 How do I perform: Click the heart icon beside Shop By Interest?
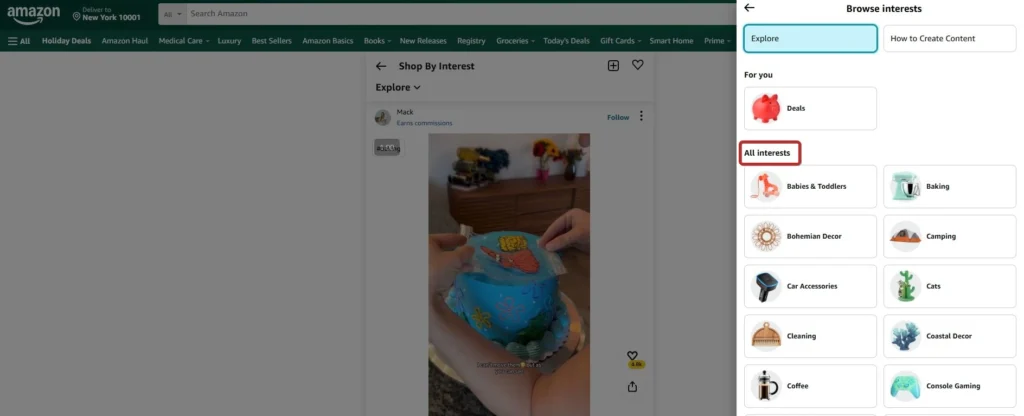click(x=637, y=66)
